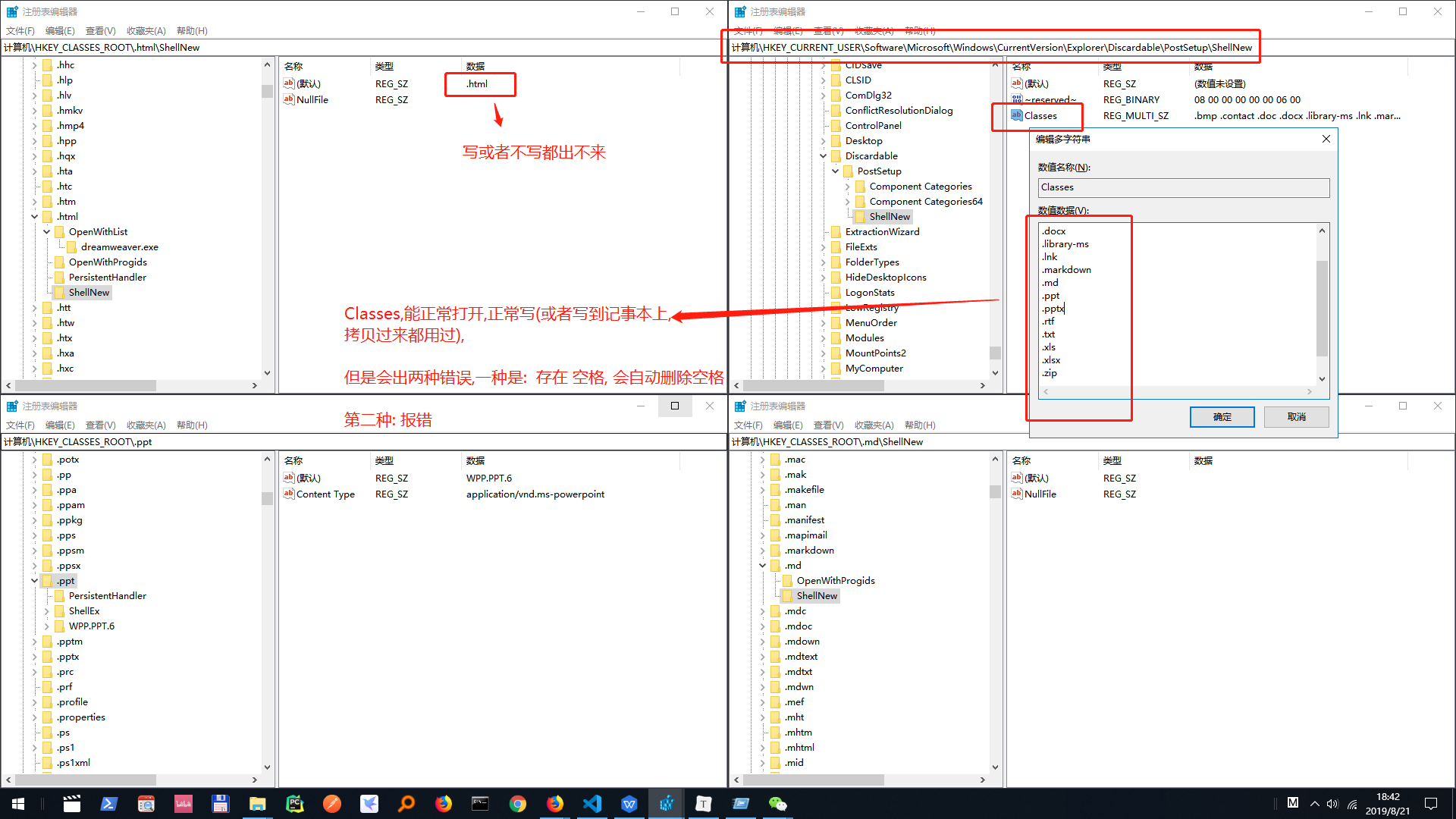Double-check NullFile value under .html ShellNew
The image size is (1456, 819).
coord(312,100)
